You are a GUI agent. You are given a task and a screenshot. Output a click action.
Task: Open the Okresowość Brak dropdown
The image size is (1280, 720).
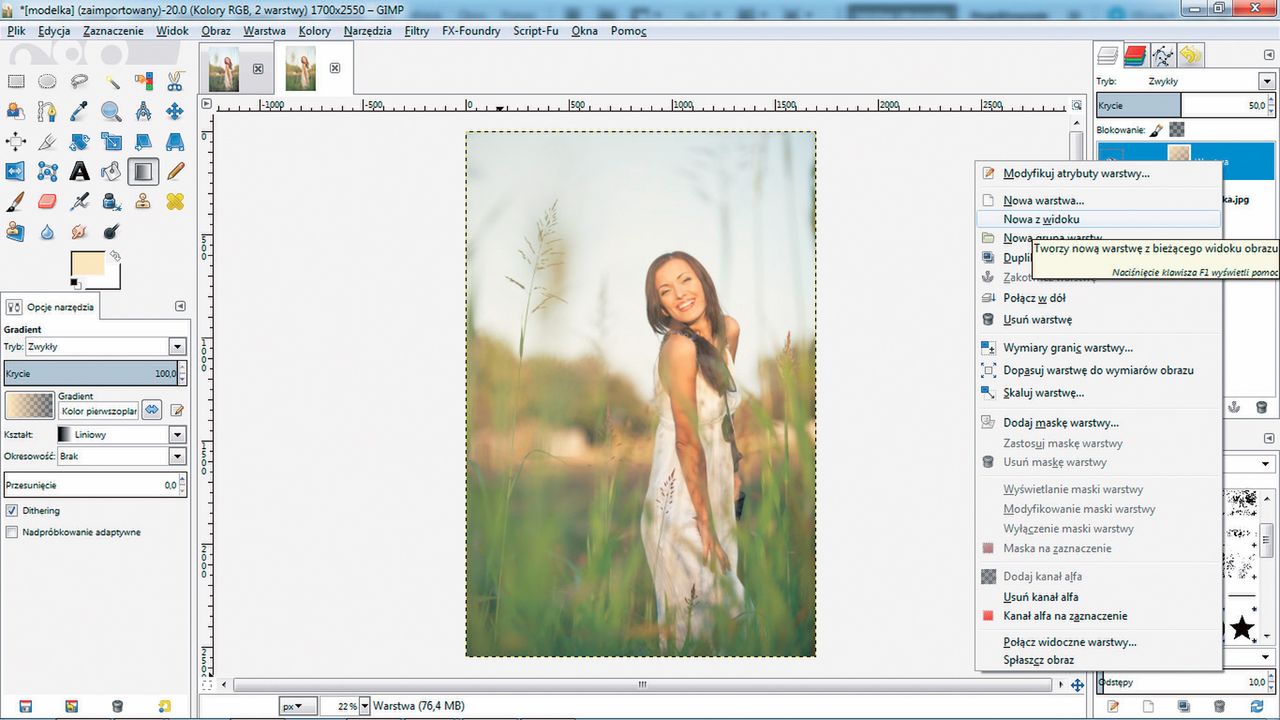(x=177, y=456)
